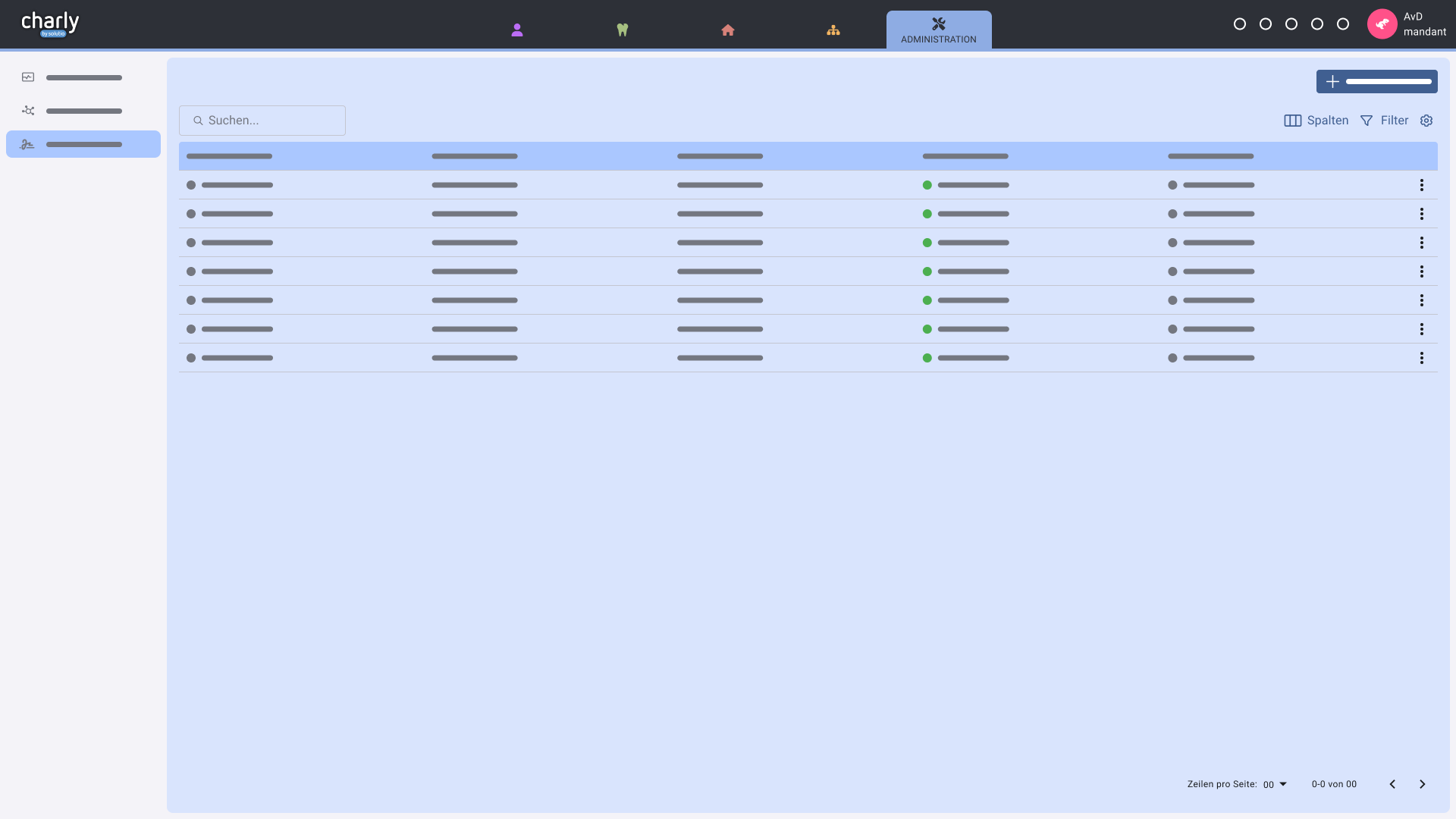Screen dimensions: 1456x819
Task: Click the blue add button with plus icon
Action: tap(1376, 82)
